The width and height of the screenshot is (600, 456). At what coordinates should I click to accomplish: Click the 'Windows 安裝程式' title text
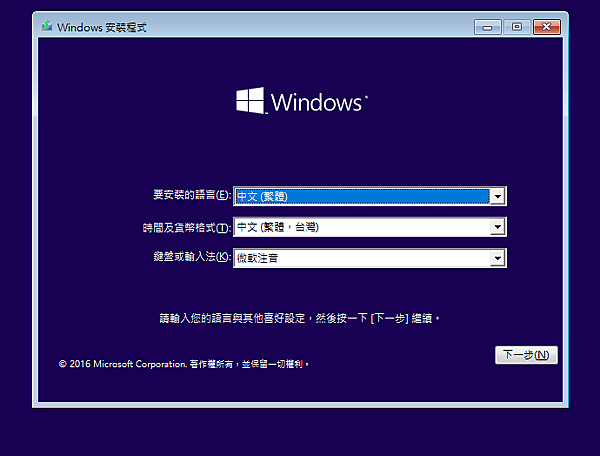[101, 28]
